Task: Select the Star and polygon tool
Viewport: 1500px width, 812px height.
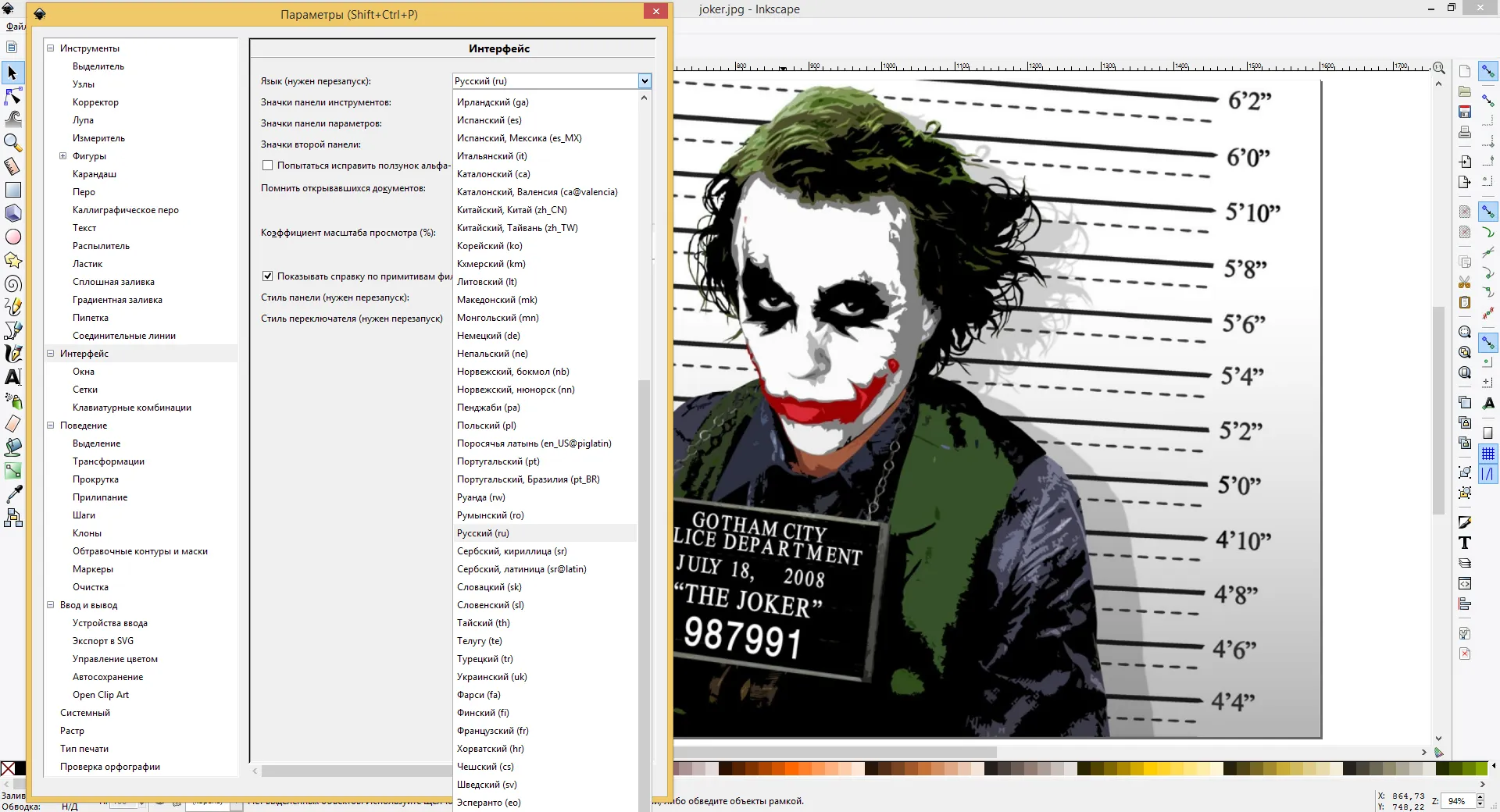Action: tap(12, 260)
